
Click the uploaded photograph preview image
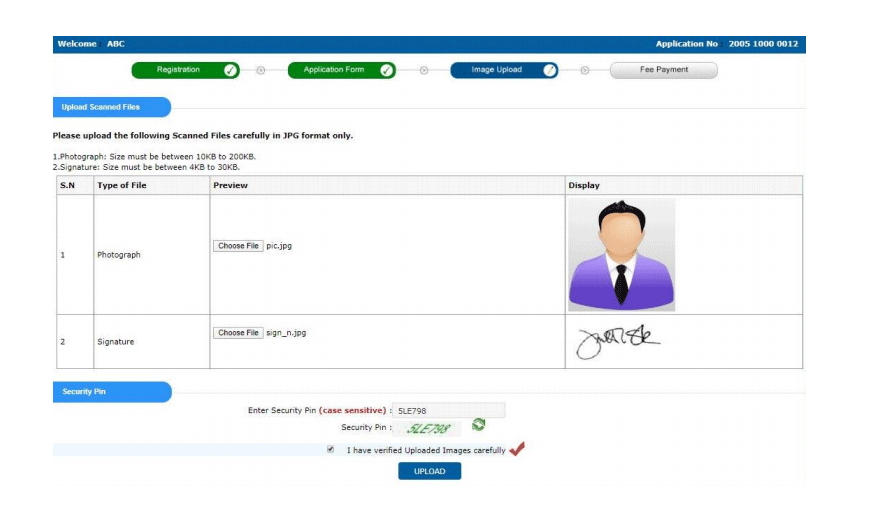pyautogui.click(x=621, y=254)
